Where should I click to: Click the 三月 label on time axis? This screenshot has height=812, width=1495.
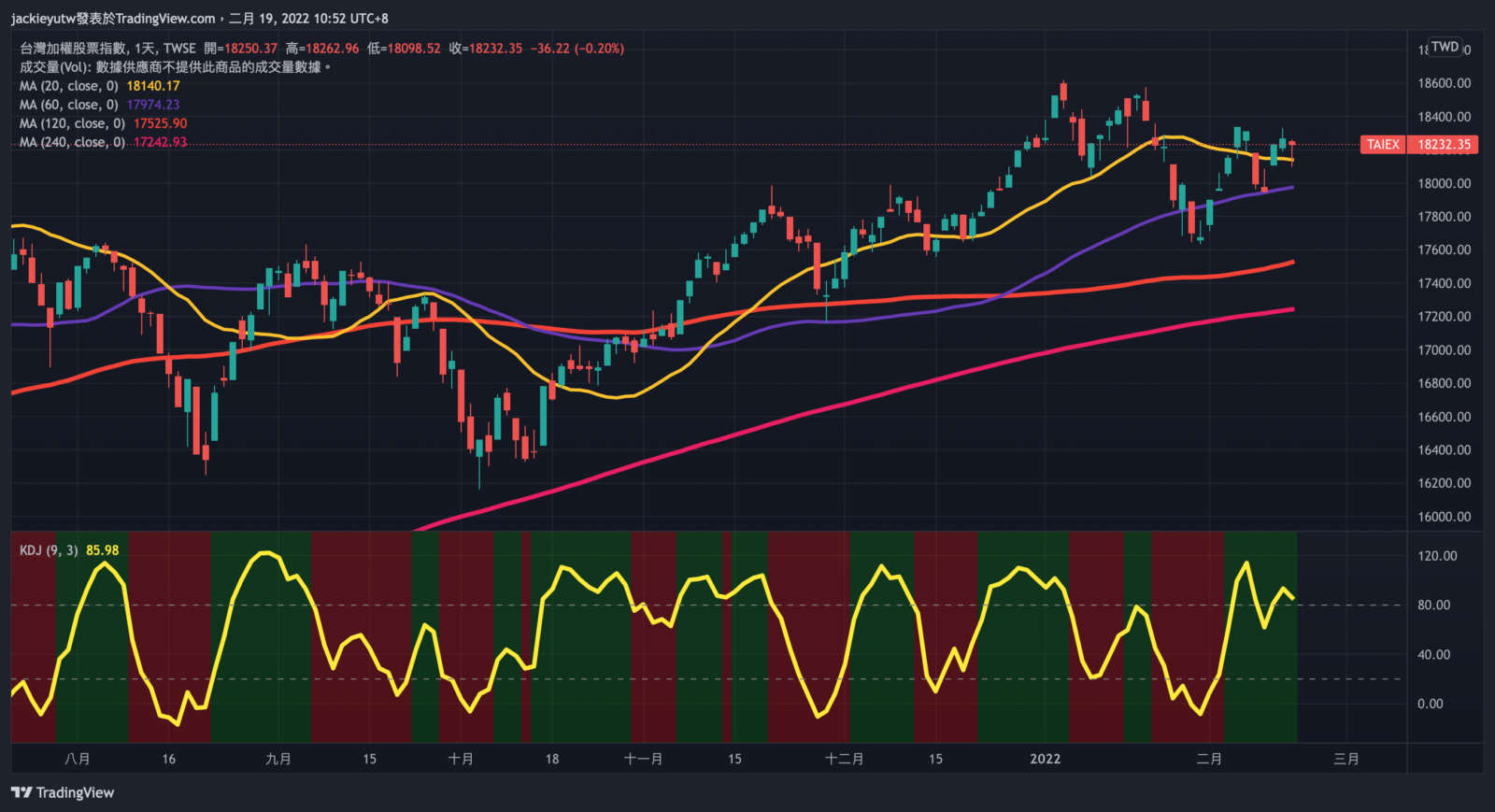pos(1345,759)
